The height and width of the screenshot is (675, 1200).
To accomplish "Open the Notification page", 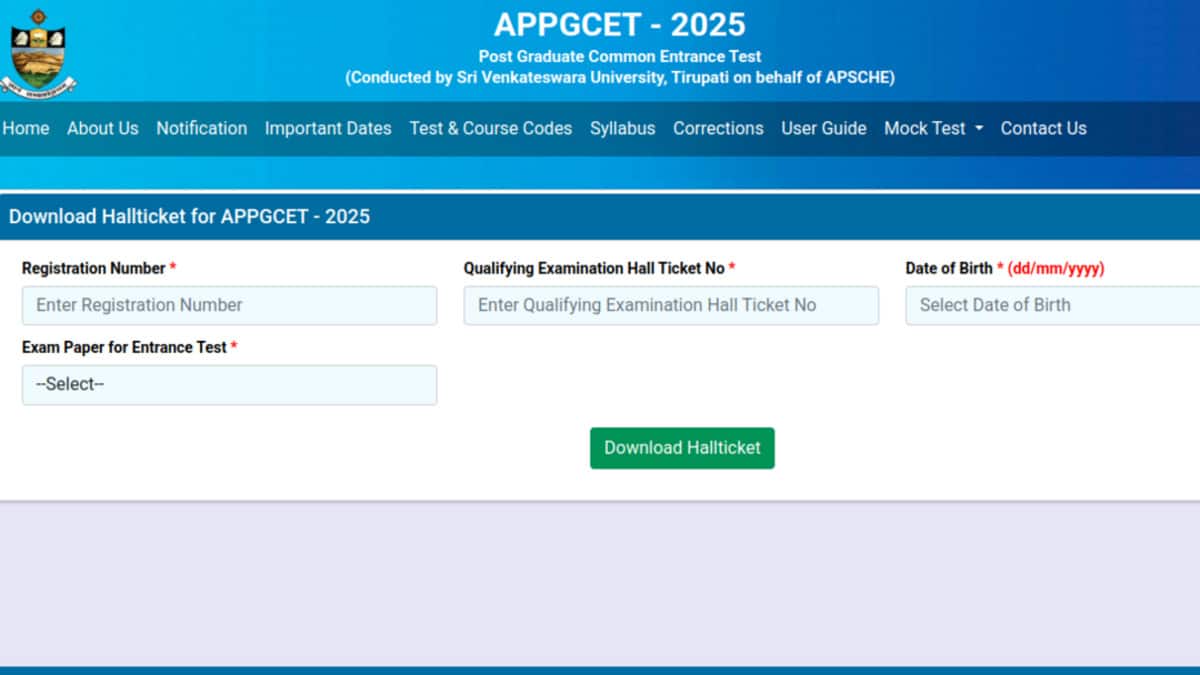I will click(x=202, y=128).
